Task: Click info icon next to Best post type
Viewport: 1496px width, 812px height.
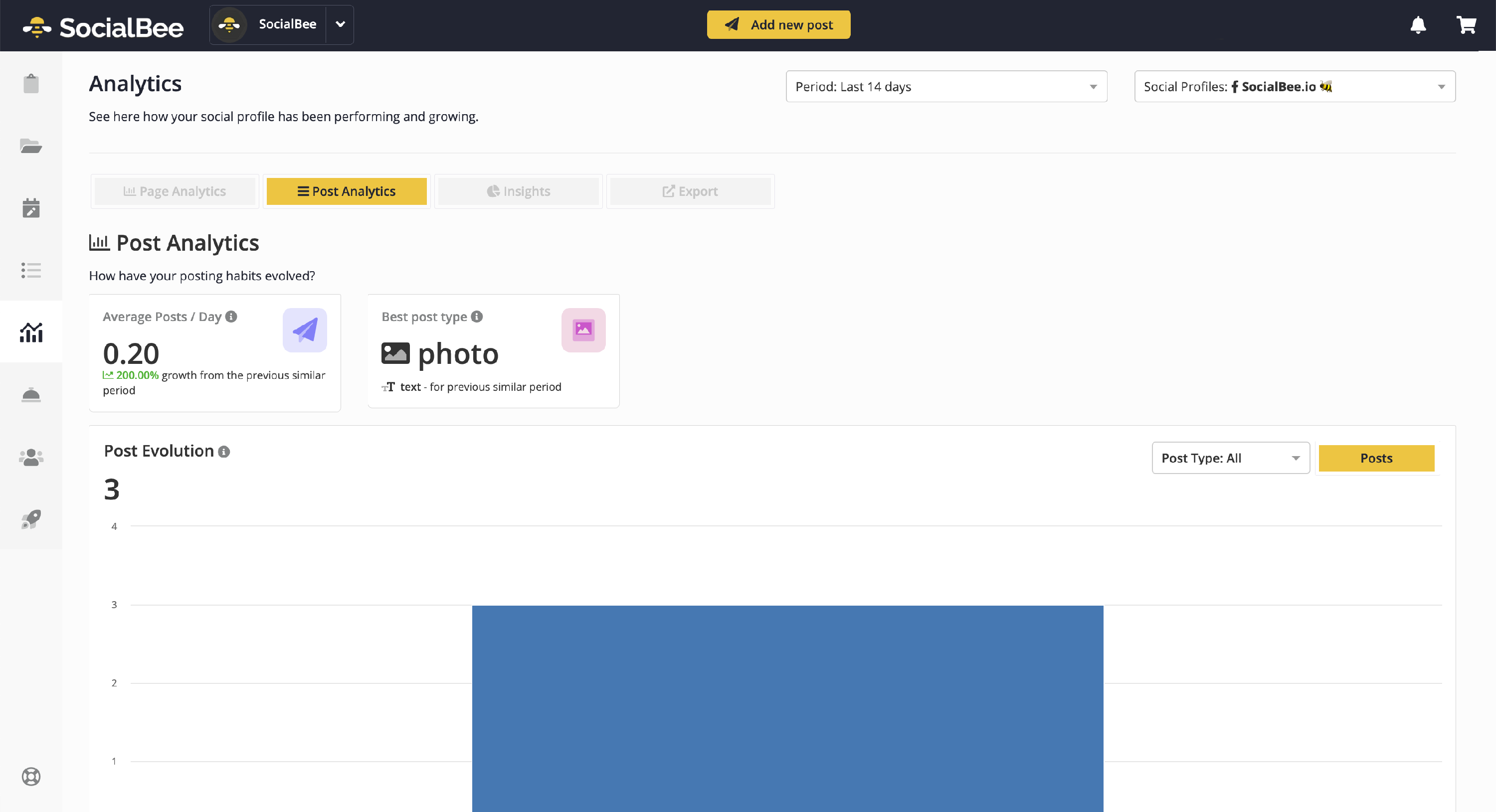Action: coord(477,317)
